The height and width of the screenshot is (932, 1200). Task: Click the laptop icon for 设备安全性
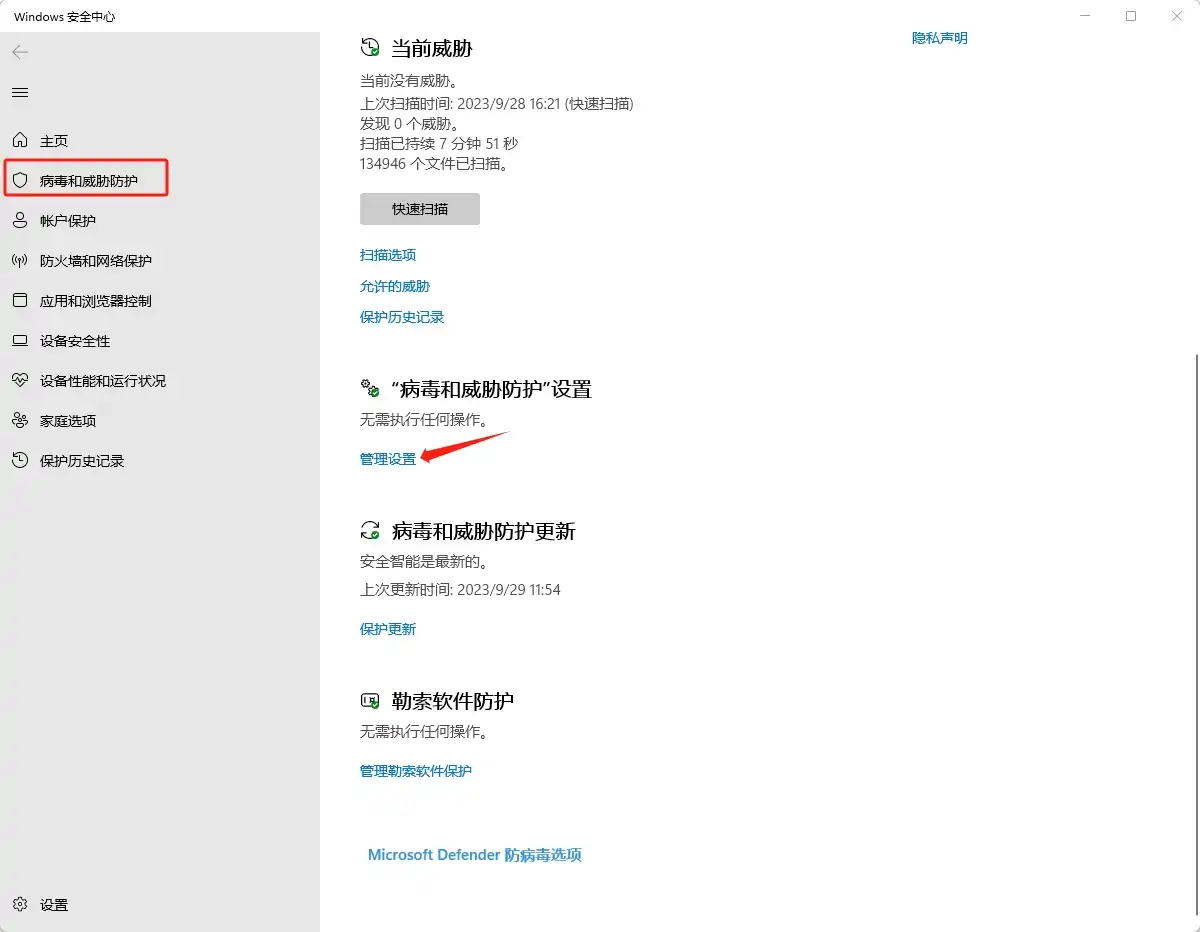click(20, 341)
